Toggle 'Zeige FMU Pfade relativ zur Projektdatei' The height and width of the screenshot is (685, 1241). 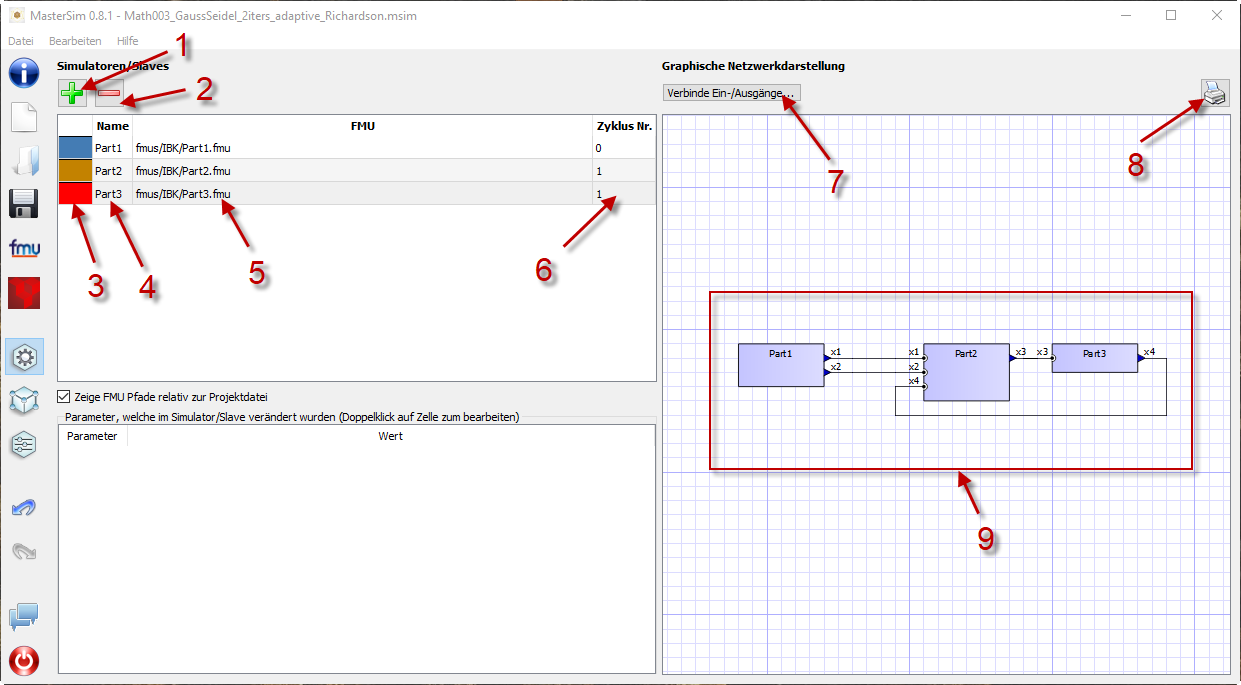coord(65,396)
